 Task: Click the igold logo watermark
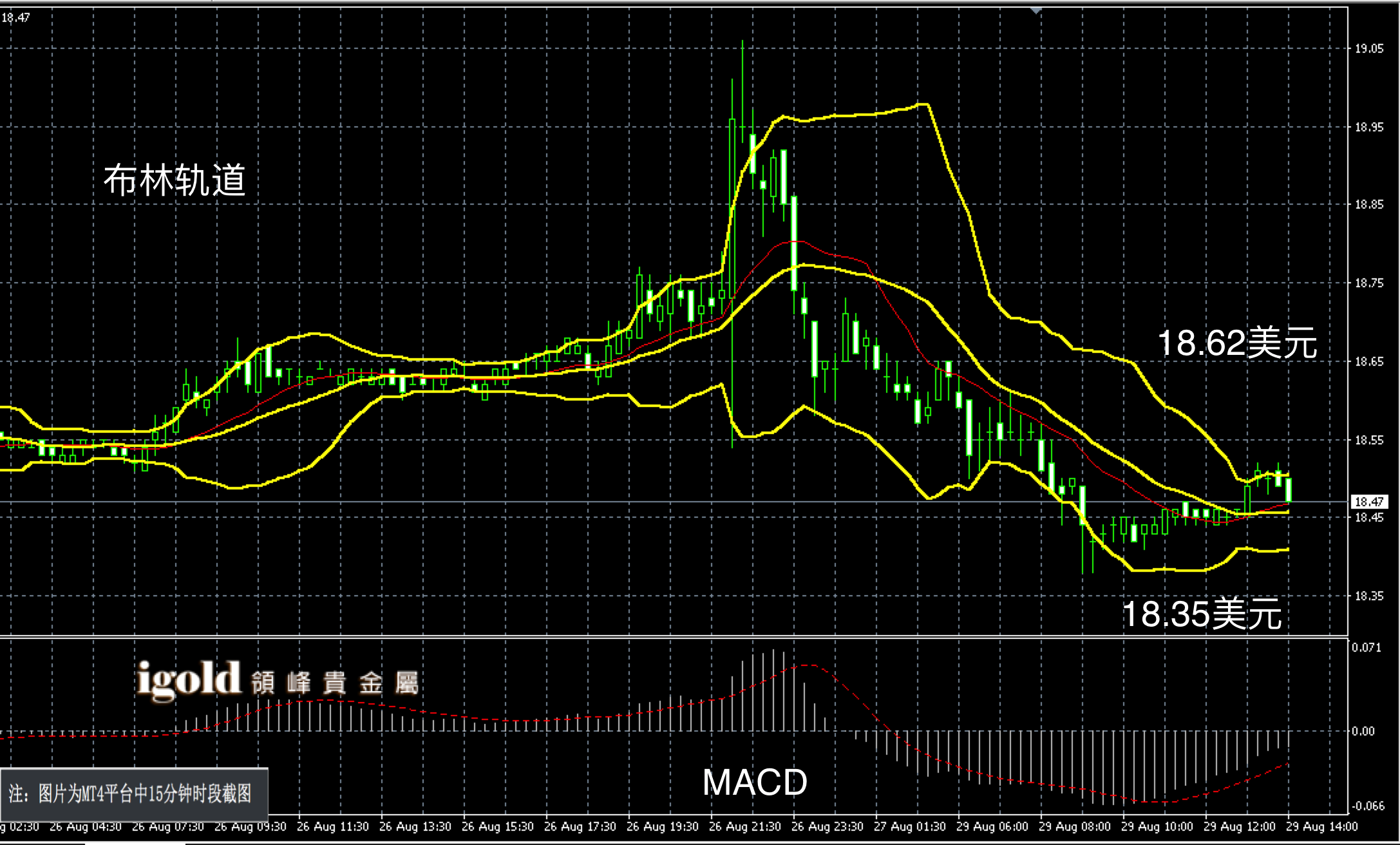188,679
